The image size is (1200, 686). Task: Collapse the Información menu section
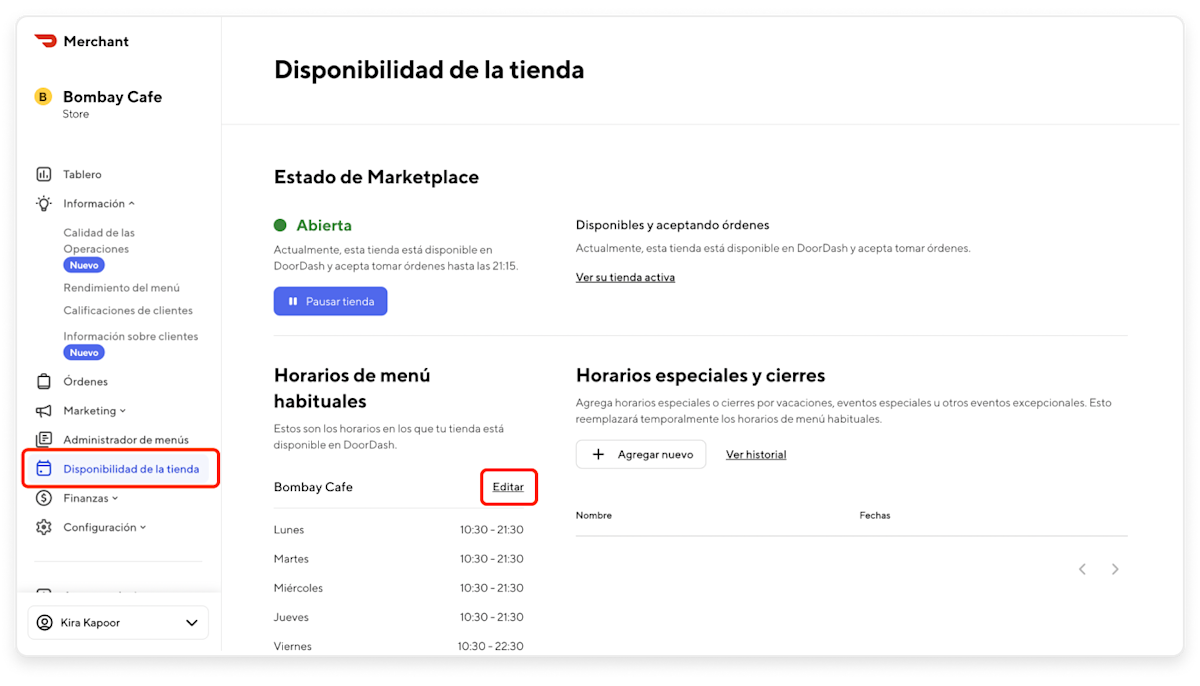pyautogui.click(x=131, y=203)
